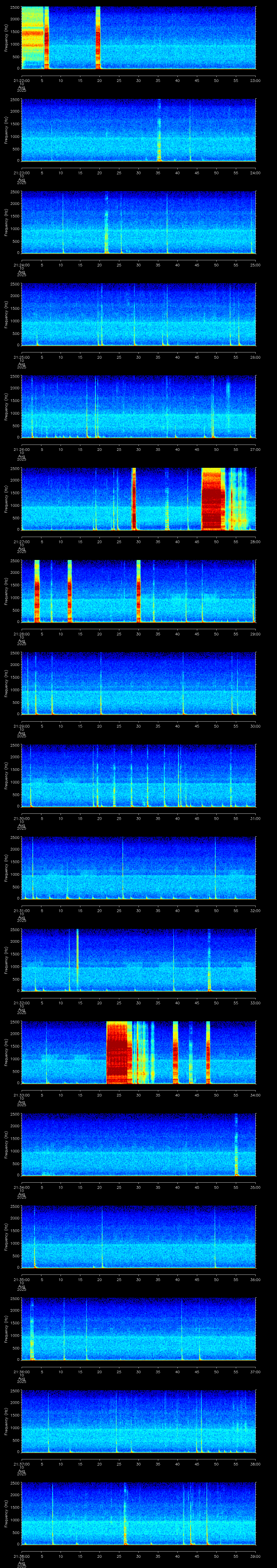This screenshot has height=1568, width=277.
Task: Select the burst near 2 s in the 21:36:00 spectrogram
Action: pyautogui.click(x=32, y=1329)
